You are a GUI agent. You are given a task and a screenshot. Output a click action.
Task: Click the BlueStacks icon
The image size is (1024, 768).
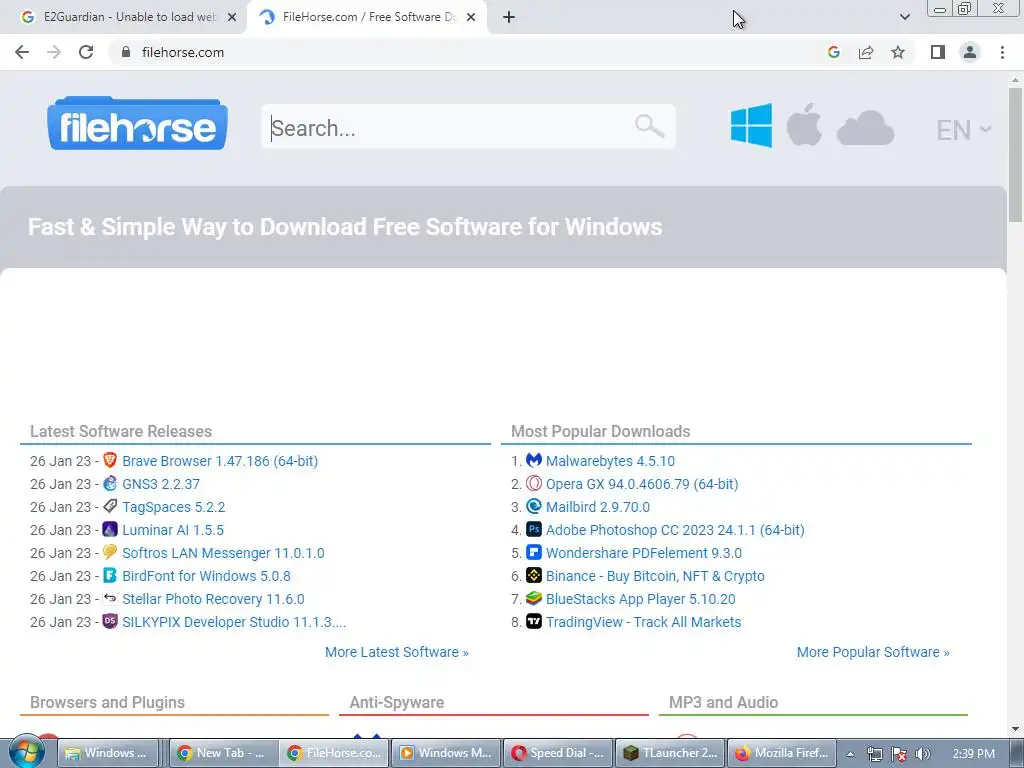coord(534,598)
